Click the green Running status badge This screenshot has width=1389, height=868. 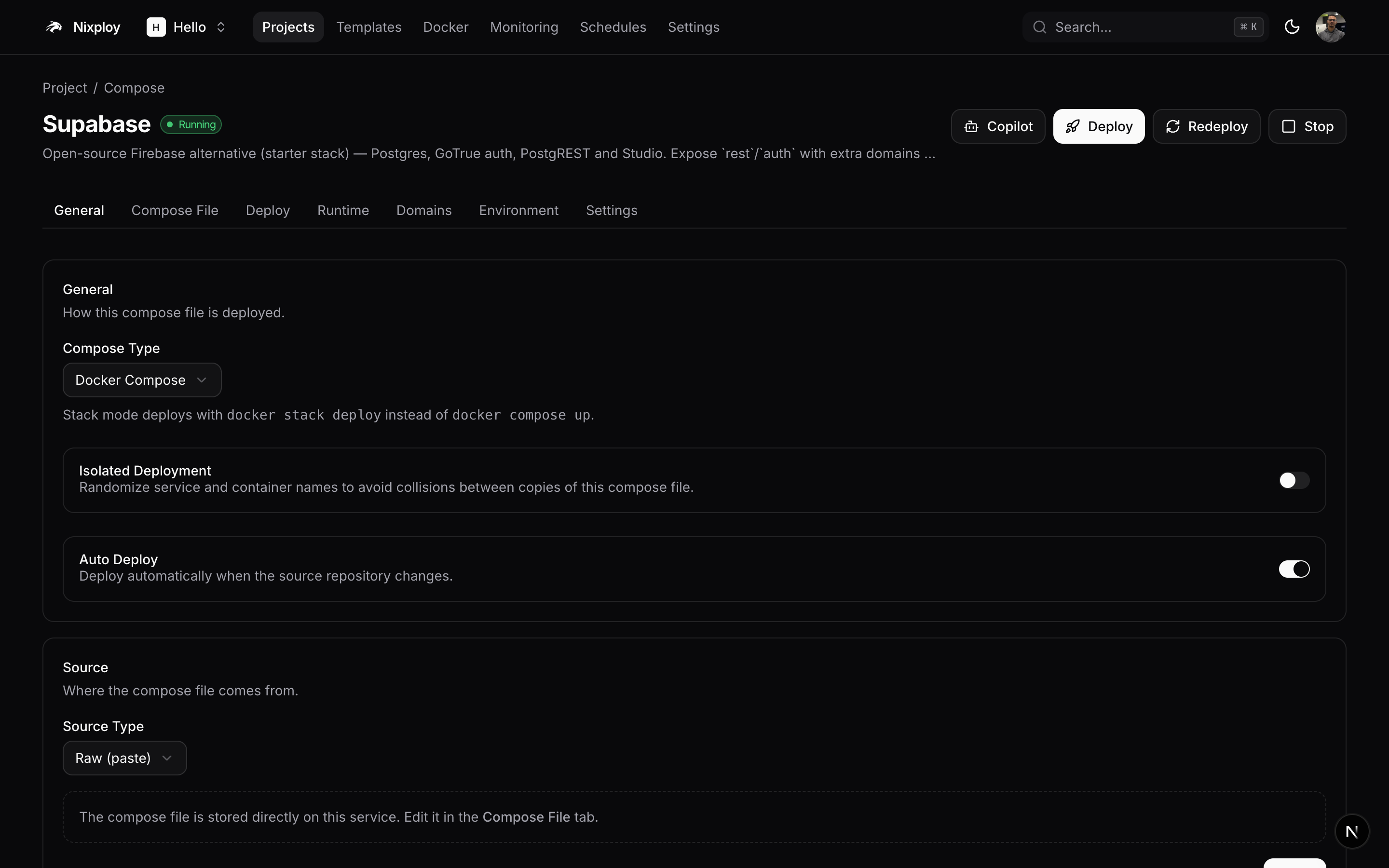(x=191, y=124)
